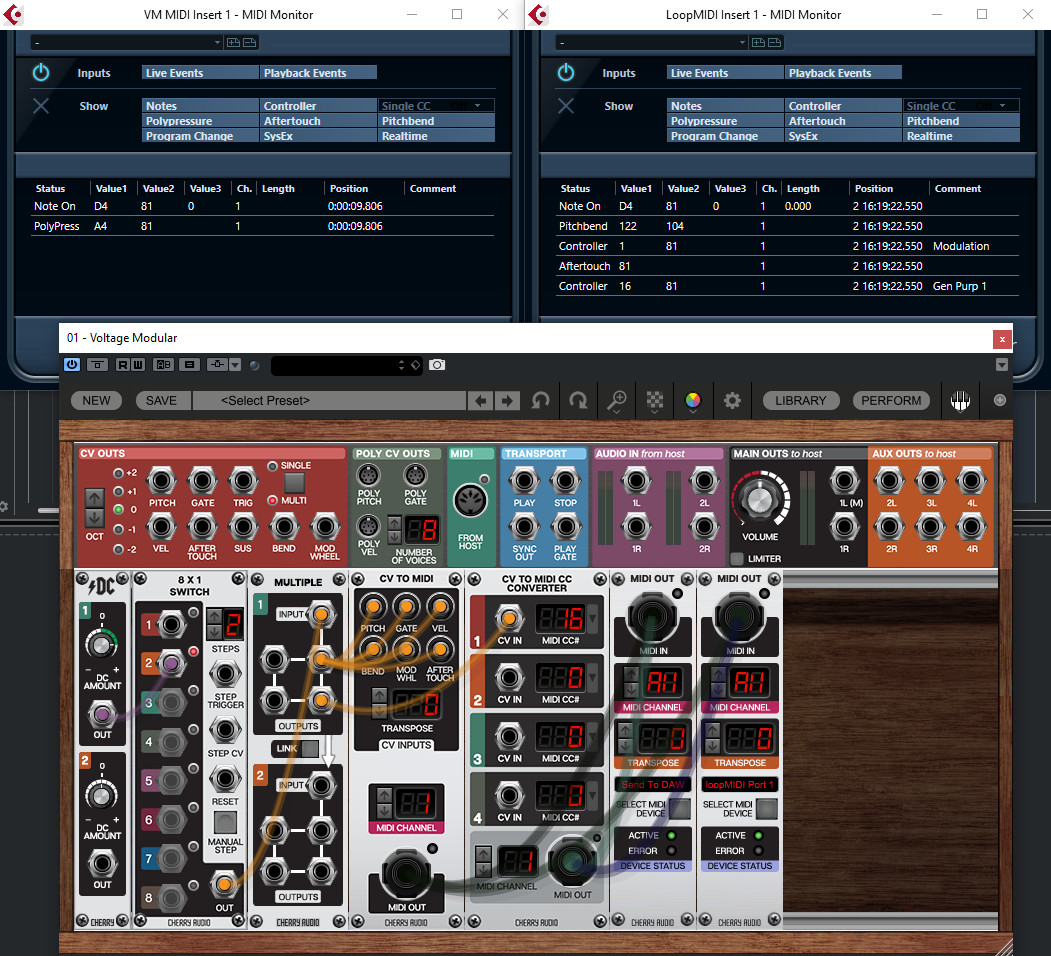Toggle Playback Events in VM MIDI monitor
Viewport: 1051px width, 956px height.
coord(318,72)
